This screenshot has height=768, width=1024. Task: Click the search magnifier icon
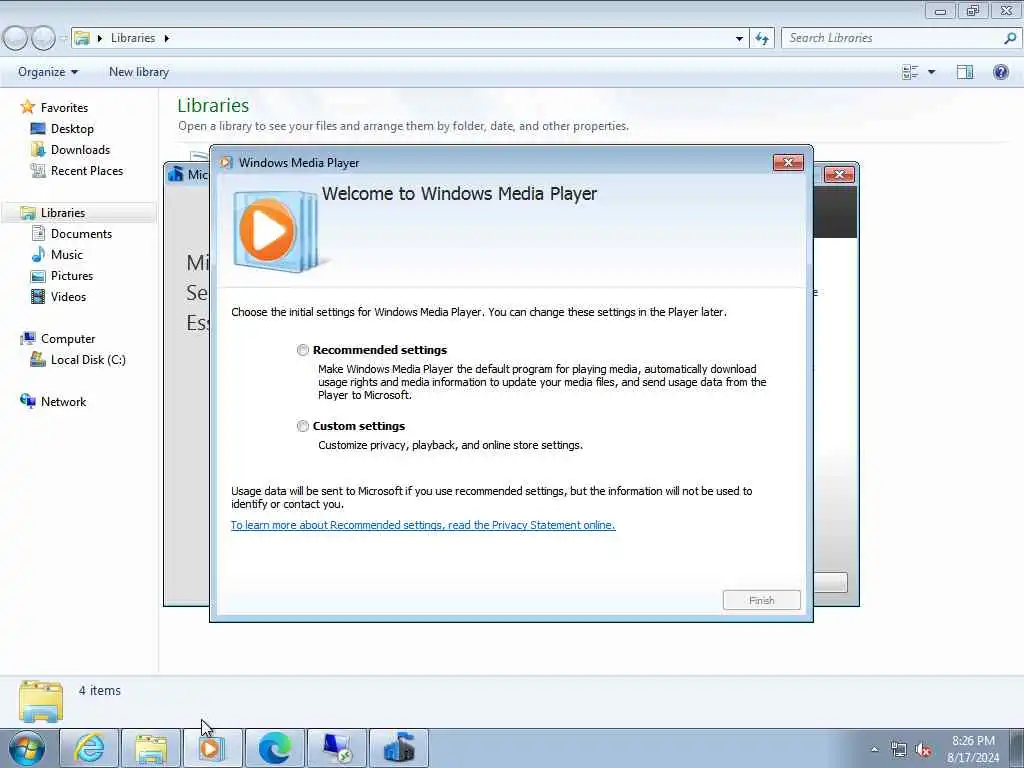pos(1010,38)
